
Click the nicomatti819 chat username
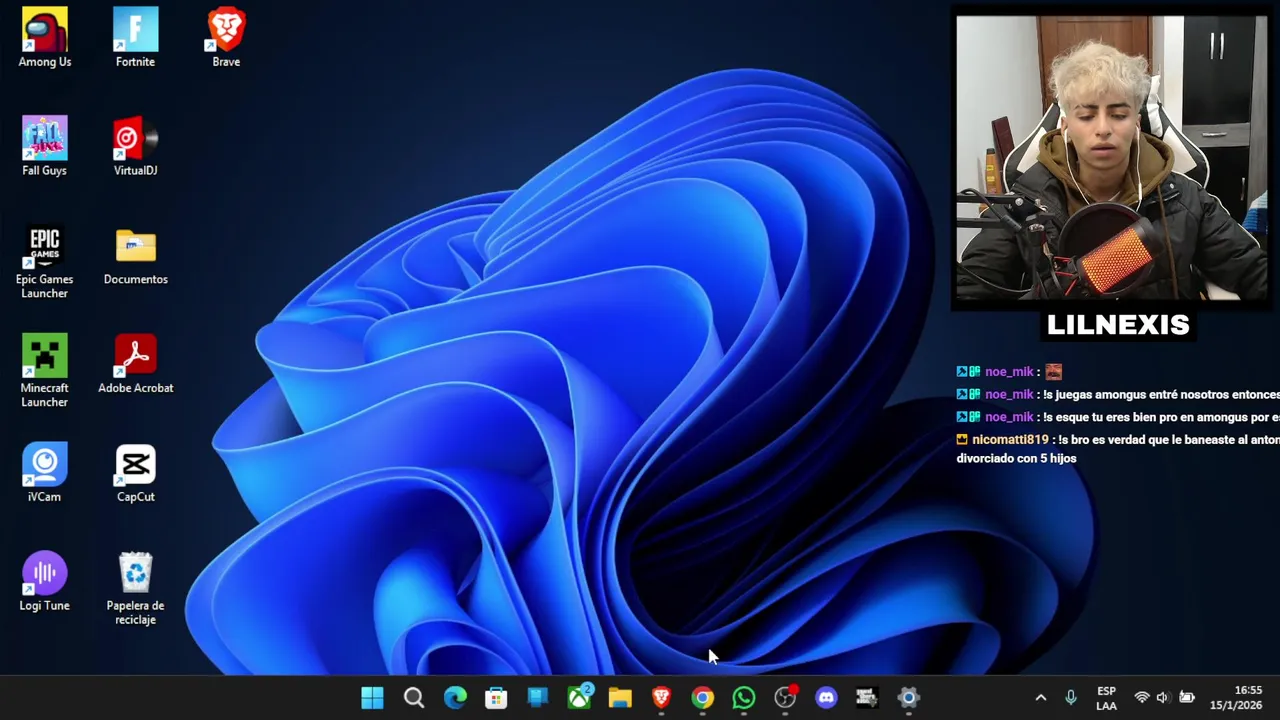(1010, 440)
